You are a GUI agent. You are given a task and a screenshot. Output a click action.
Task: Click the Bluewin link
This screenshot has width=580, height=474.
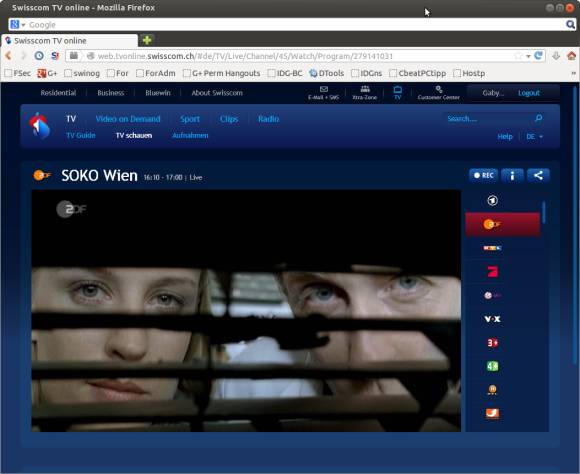pyautogui.click(x=158, y=93)
